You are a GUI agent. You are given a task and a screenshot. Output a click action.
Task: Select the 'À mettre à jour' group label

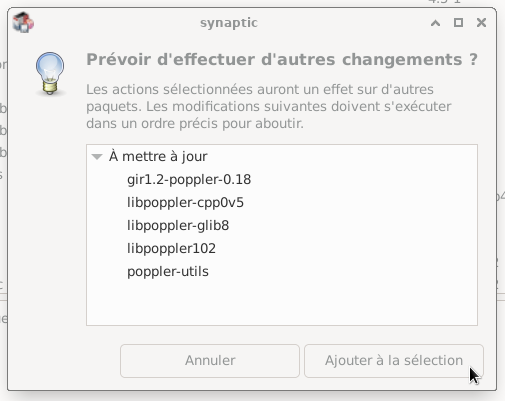[158, 156]
